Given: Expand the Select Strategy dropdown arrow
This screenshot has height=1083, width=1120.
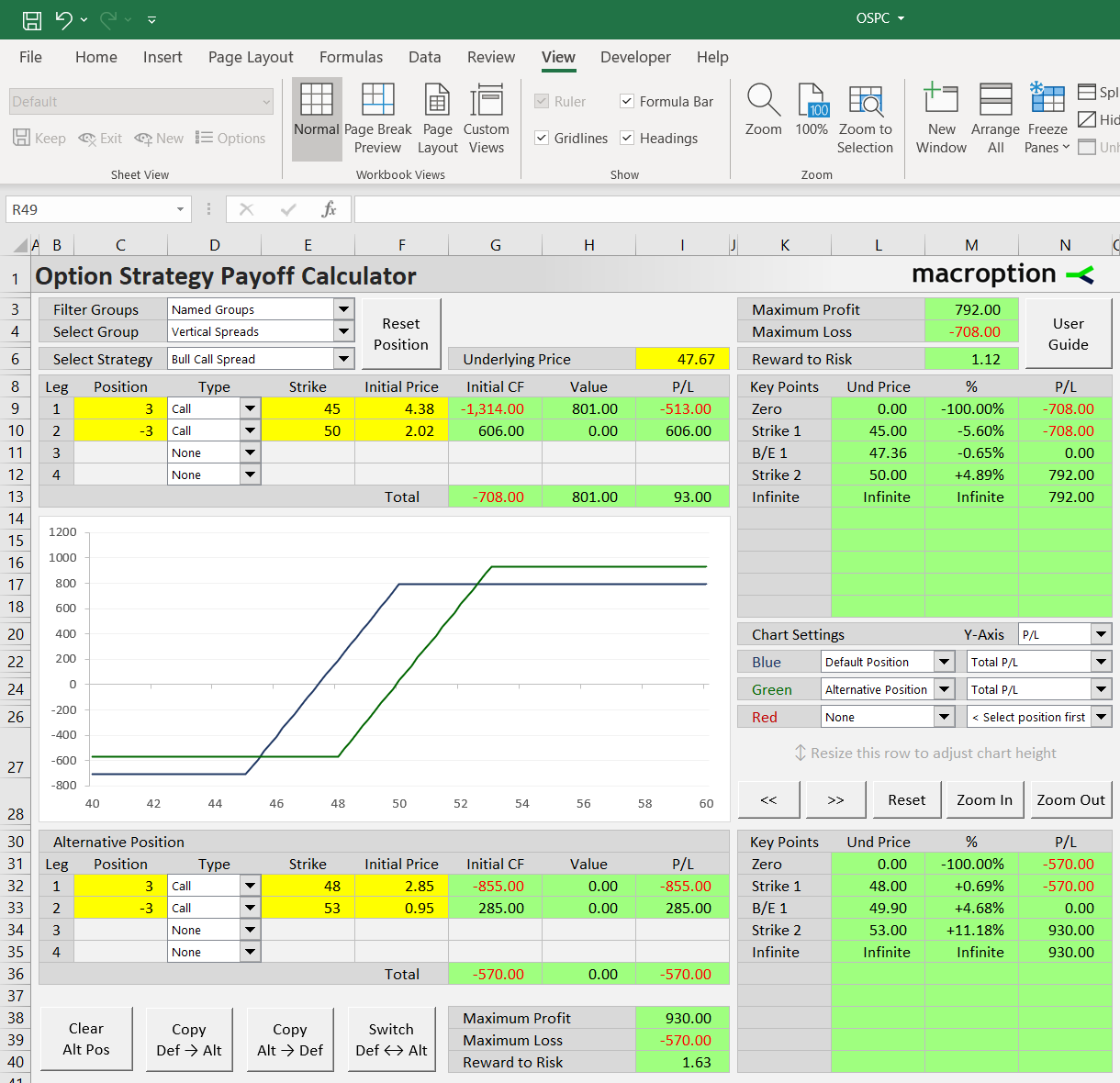Looking at the screenshot, I should 344,359.
